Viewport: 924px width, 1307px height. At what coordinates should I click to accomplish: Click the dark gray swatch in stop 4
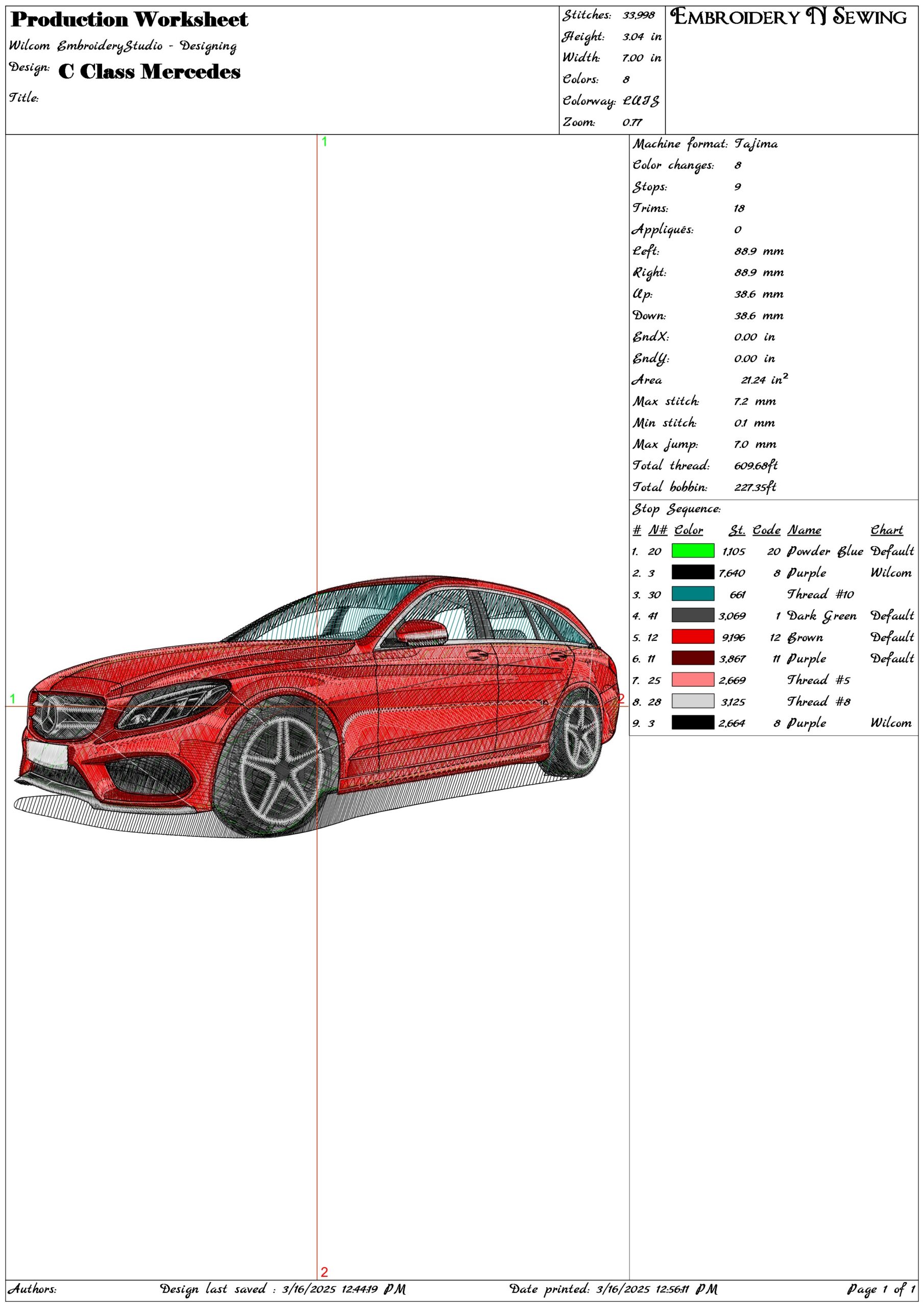coord(692,615)
